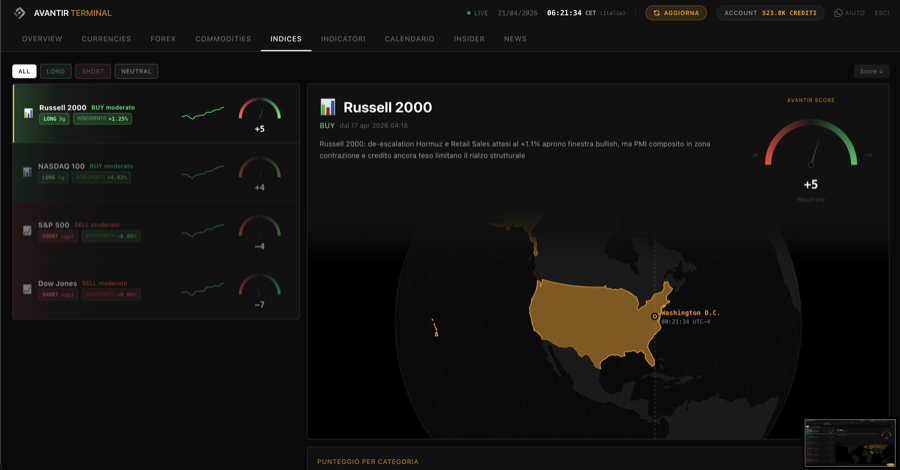Filter list by SHORT positions
The width and height of the screenshot is (900, 470).
click(x=93, y=71)
